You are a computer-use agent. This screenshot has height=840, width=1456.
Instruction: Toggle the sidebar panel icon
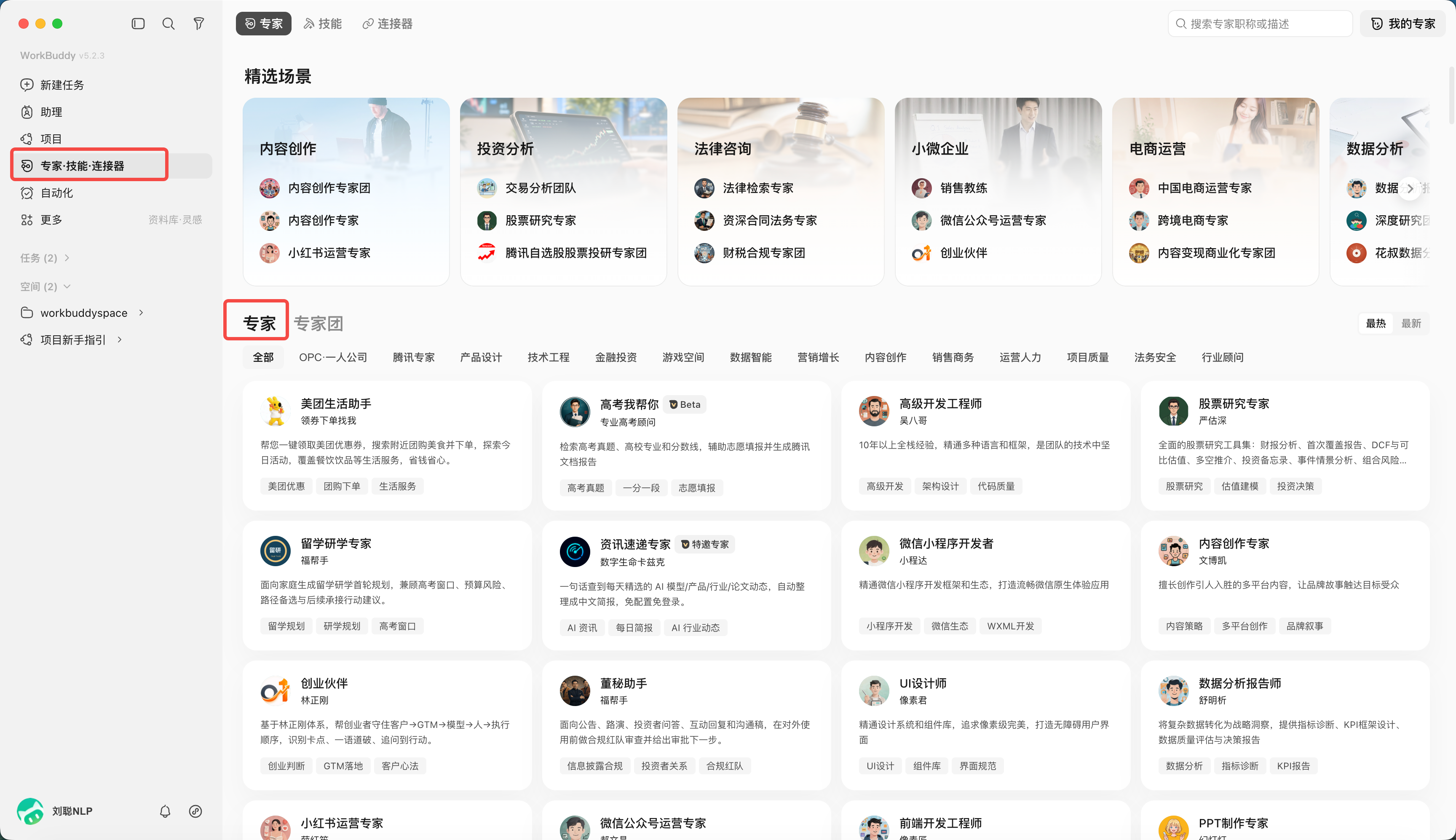click(x=138, y=24)
